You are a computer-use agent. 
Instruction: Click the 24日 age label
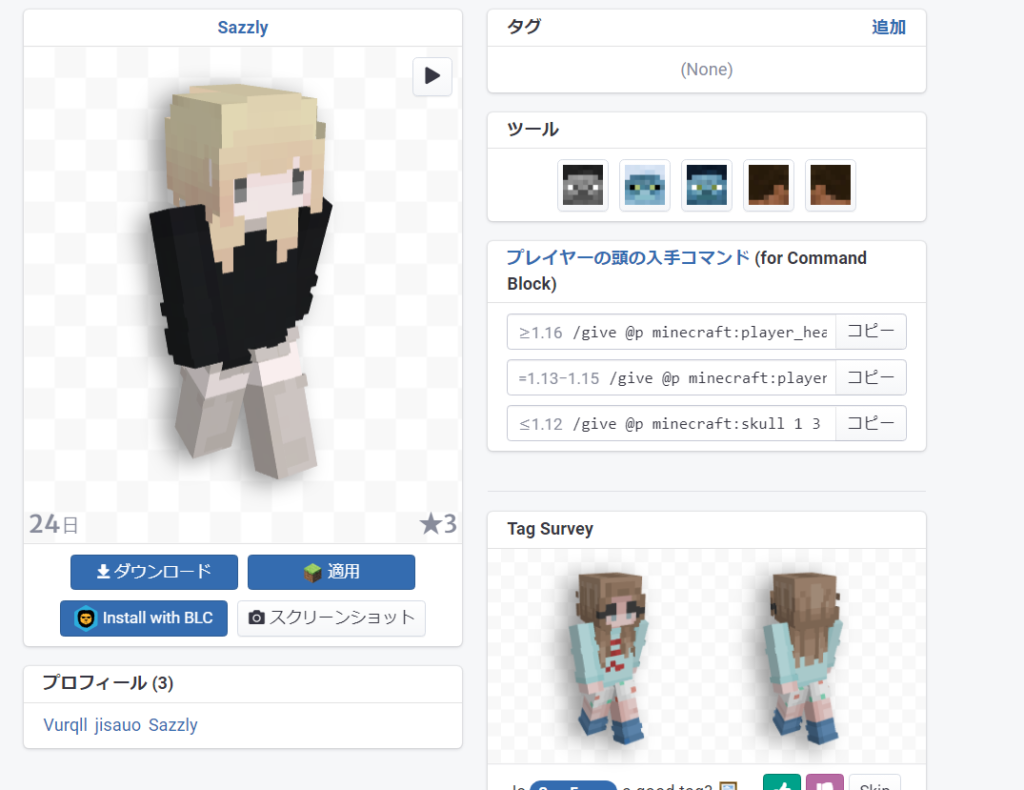pos(54,524)
